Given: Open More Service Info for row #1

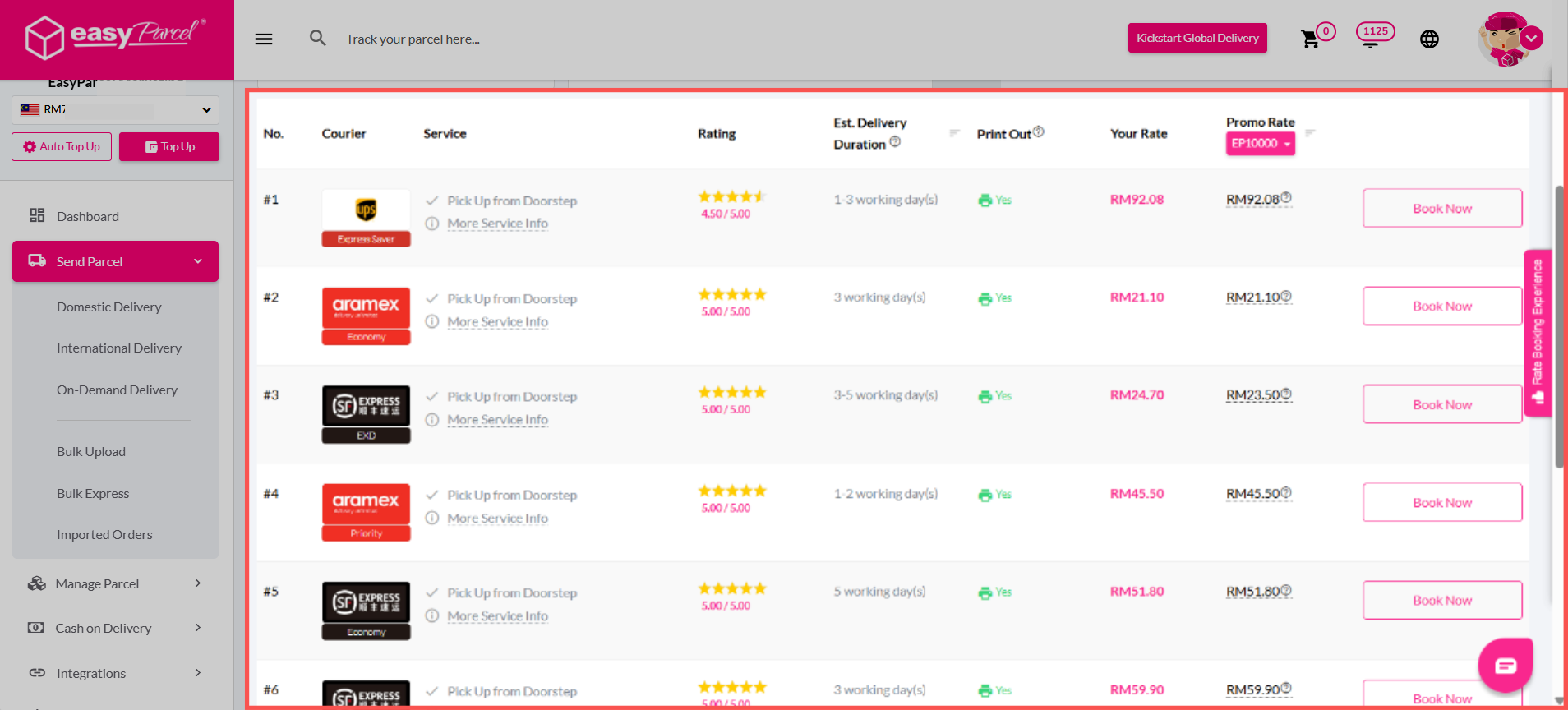Looking at the screenshot, I should [497, 223].
